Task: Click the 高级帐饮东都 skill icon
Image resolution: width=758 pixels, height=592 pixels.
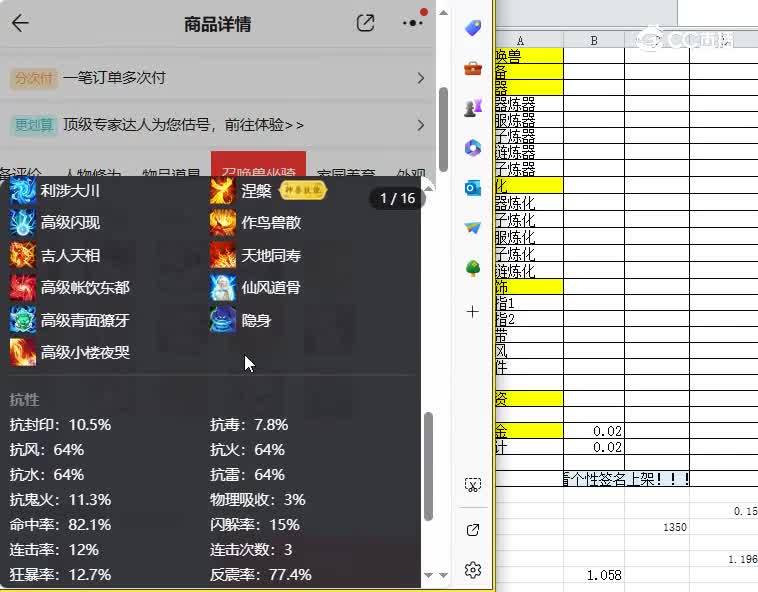Action: point(23,288)
